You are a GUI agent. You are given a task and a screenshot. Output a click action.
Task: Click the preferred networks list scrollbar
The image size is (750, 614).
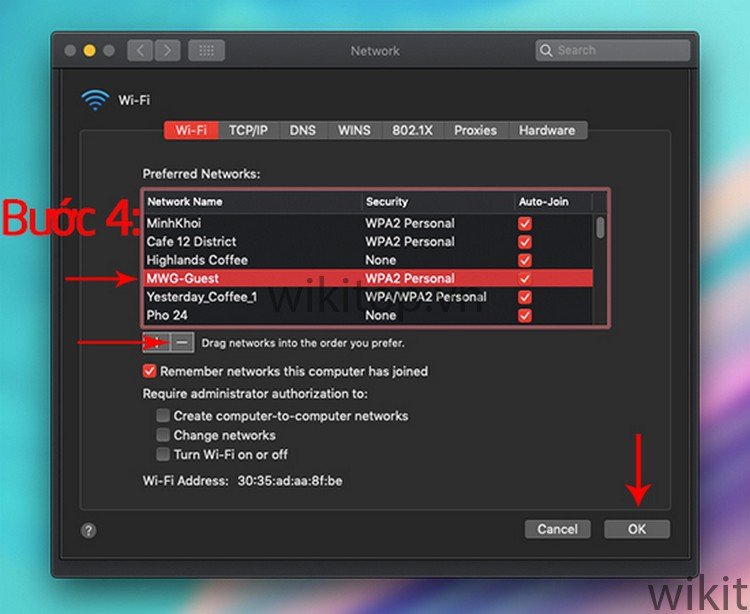coord(600,228)
